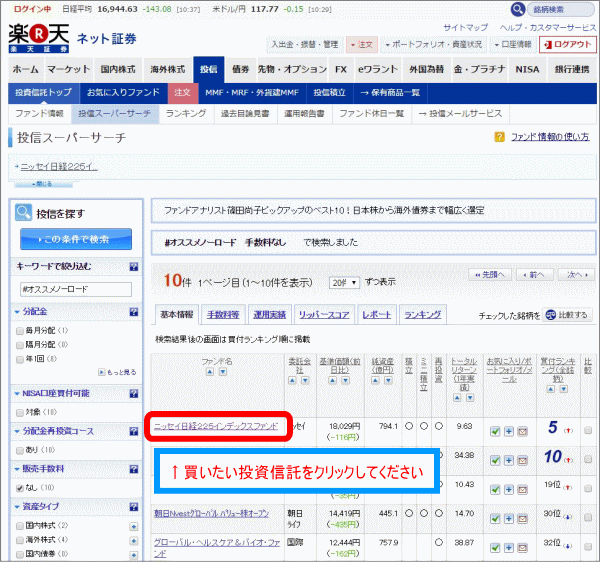Click the 銘柄検索 search box
The width and height of the screenshot is (600, 562).
point(560,10)
